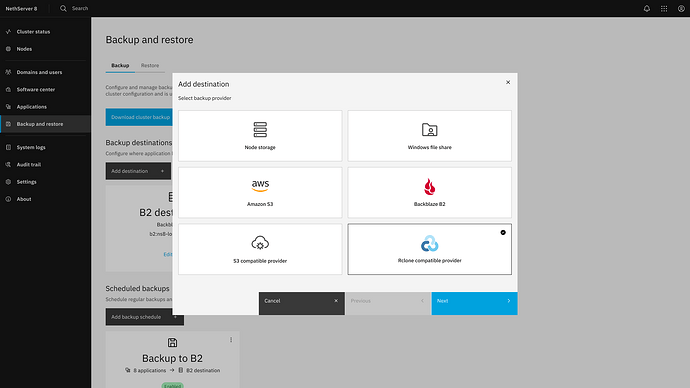690x388 pixels.
Task: Open the app launcher grid icon
Action: 664,8
